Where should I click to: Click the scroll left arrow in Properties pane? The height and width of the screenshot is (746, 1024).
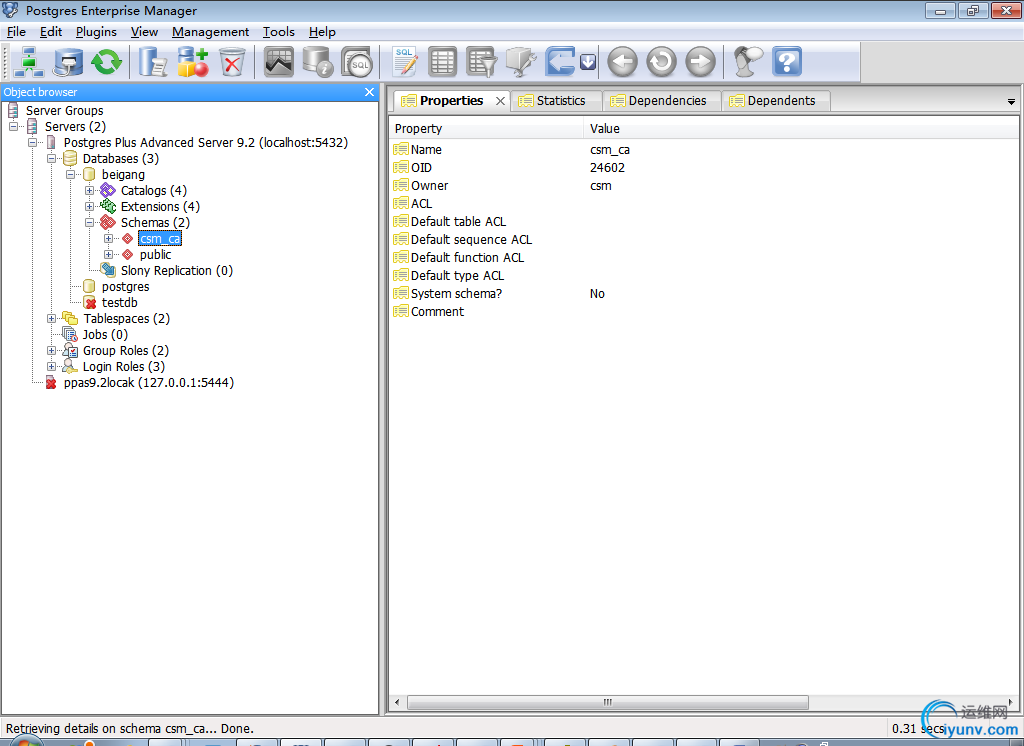(397, 702)
